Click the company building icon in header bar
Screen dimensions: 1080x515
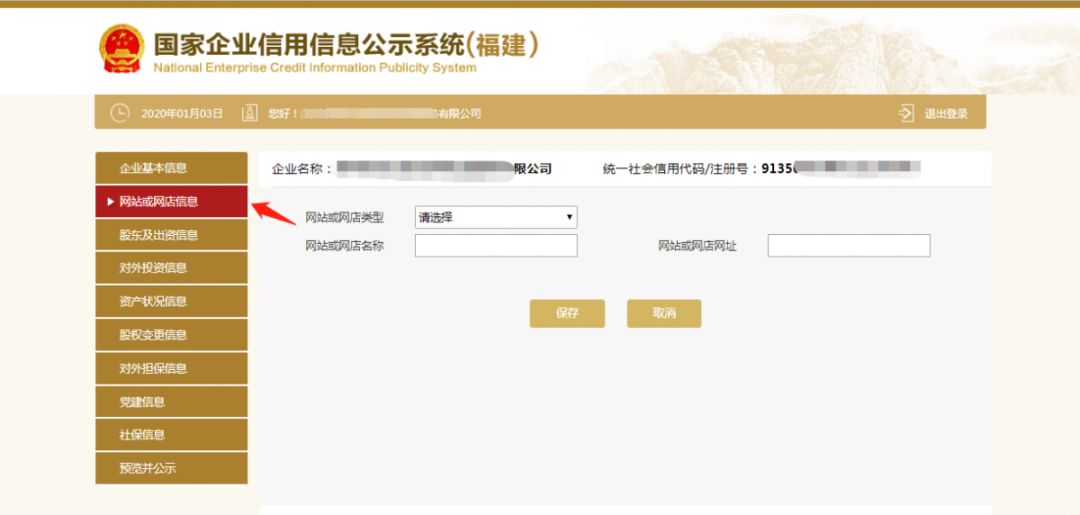(x=250, y=113)
